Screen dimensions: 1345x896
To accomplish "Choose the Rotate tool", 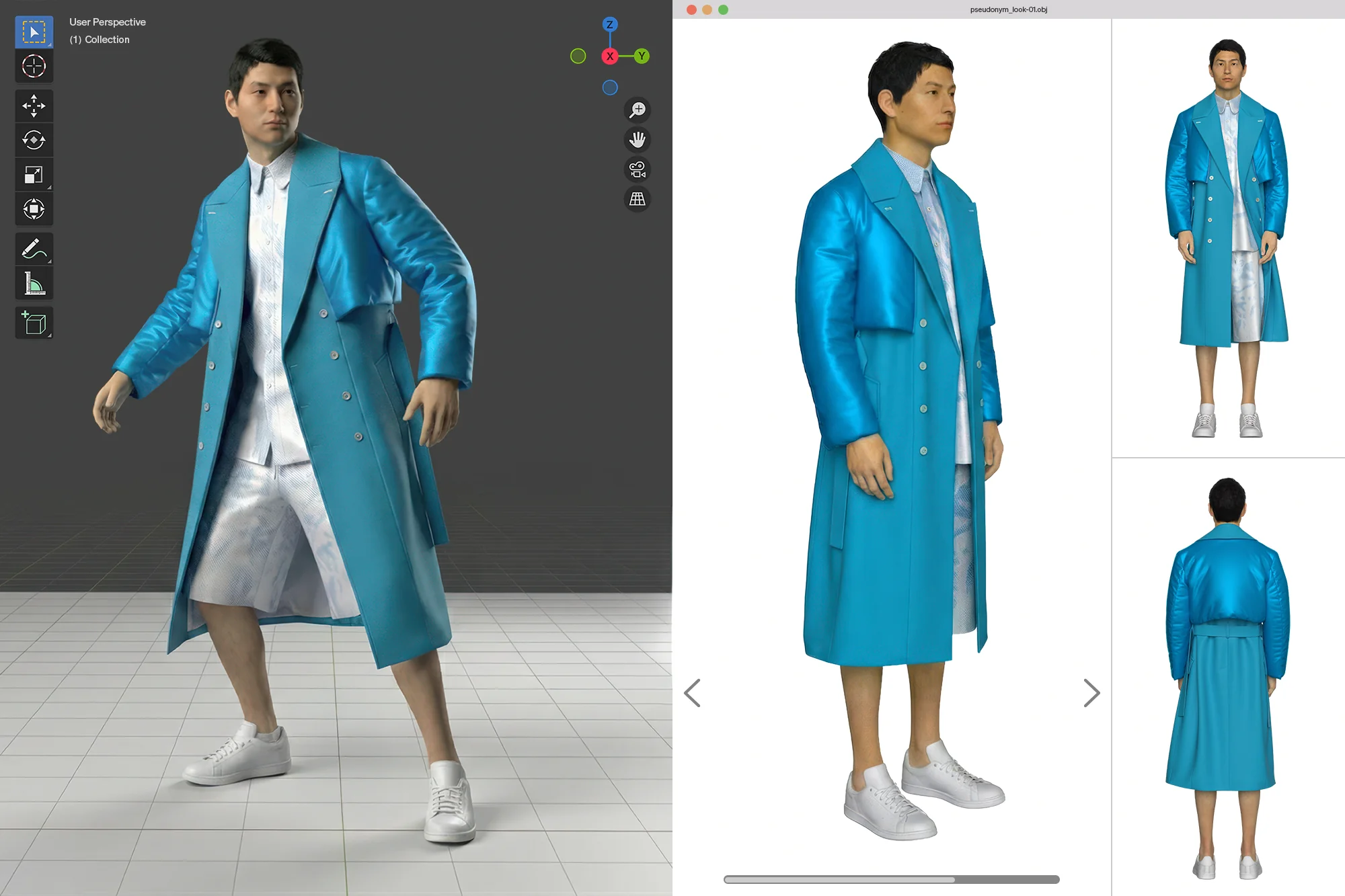I will (x=34, y=140).
